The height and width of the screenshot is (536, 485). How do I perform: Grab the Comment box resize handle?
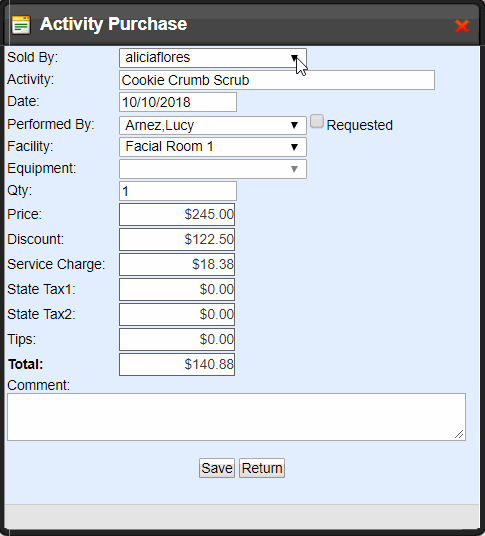pyautogui.click(x=459, y=434)
